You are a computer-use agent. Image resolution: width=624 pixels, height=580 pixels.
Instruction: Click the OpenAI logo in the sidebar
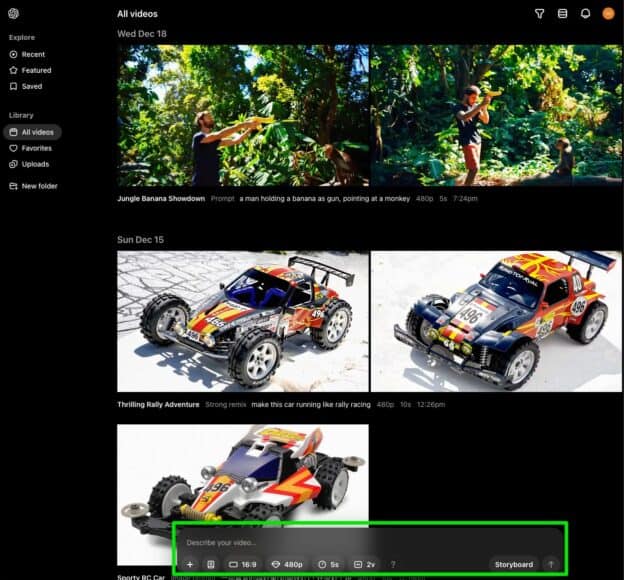click(x=14, y=13)
